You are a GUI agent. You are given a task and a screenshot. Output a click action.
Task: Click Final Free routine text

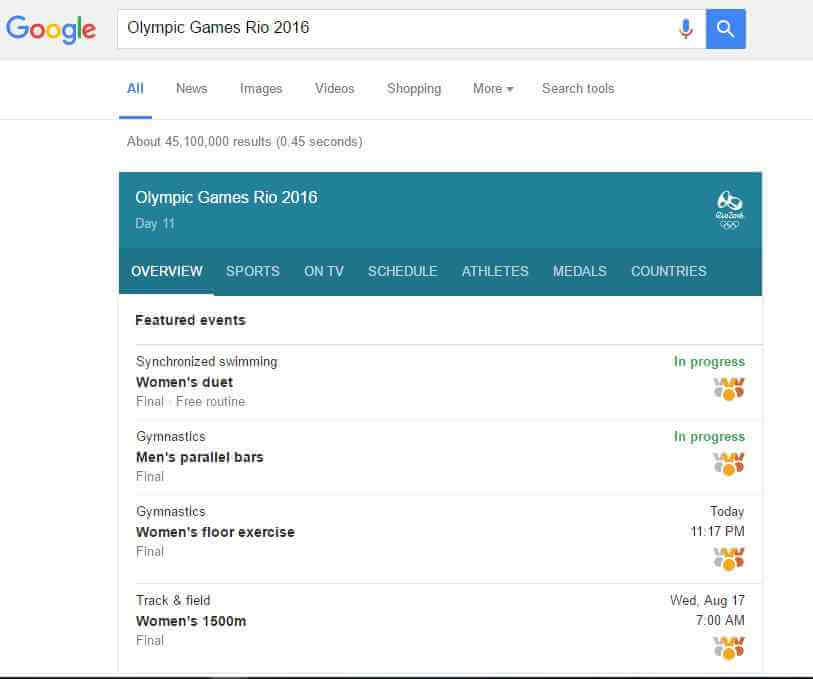click(x=190, y=402)
